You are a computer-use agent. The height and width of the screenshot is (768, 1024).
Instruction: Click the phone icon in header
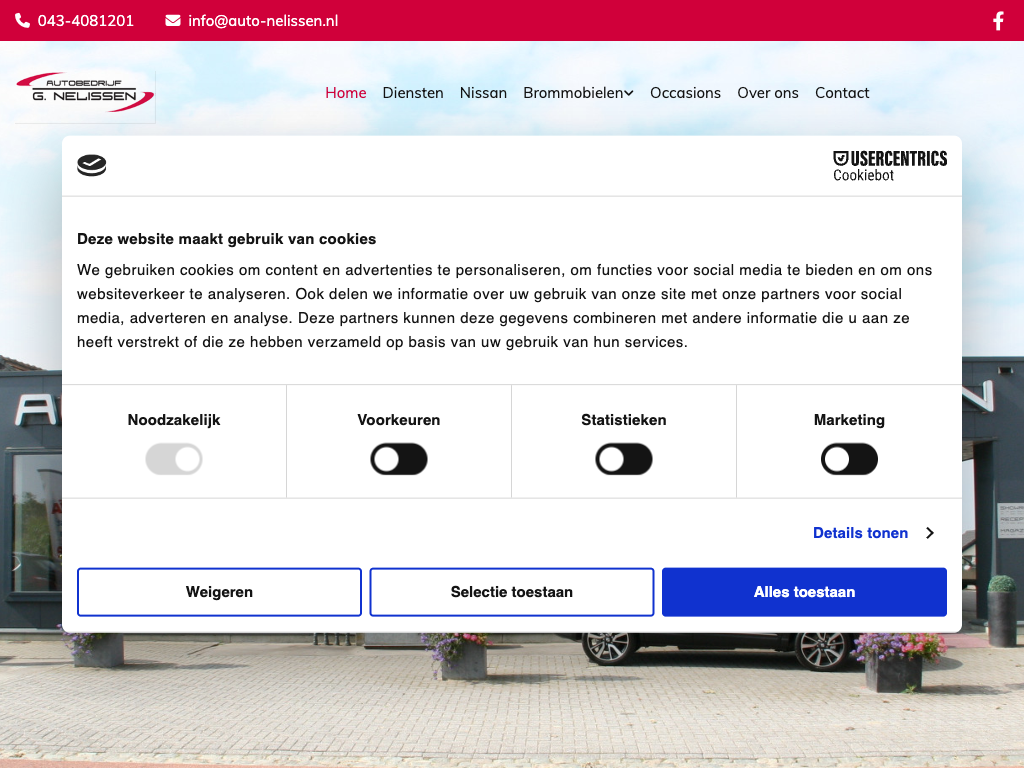click(23, 21)
